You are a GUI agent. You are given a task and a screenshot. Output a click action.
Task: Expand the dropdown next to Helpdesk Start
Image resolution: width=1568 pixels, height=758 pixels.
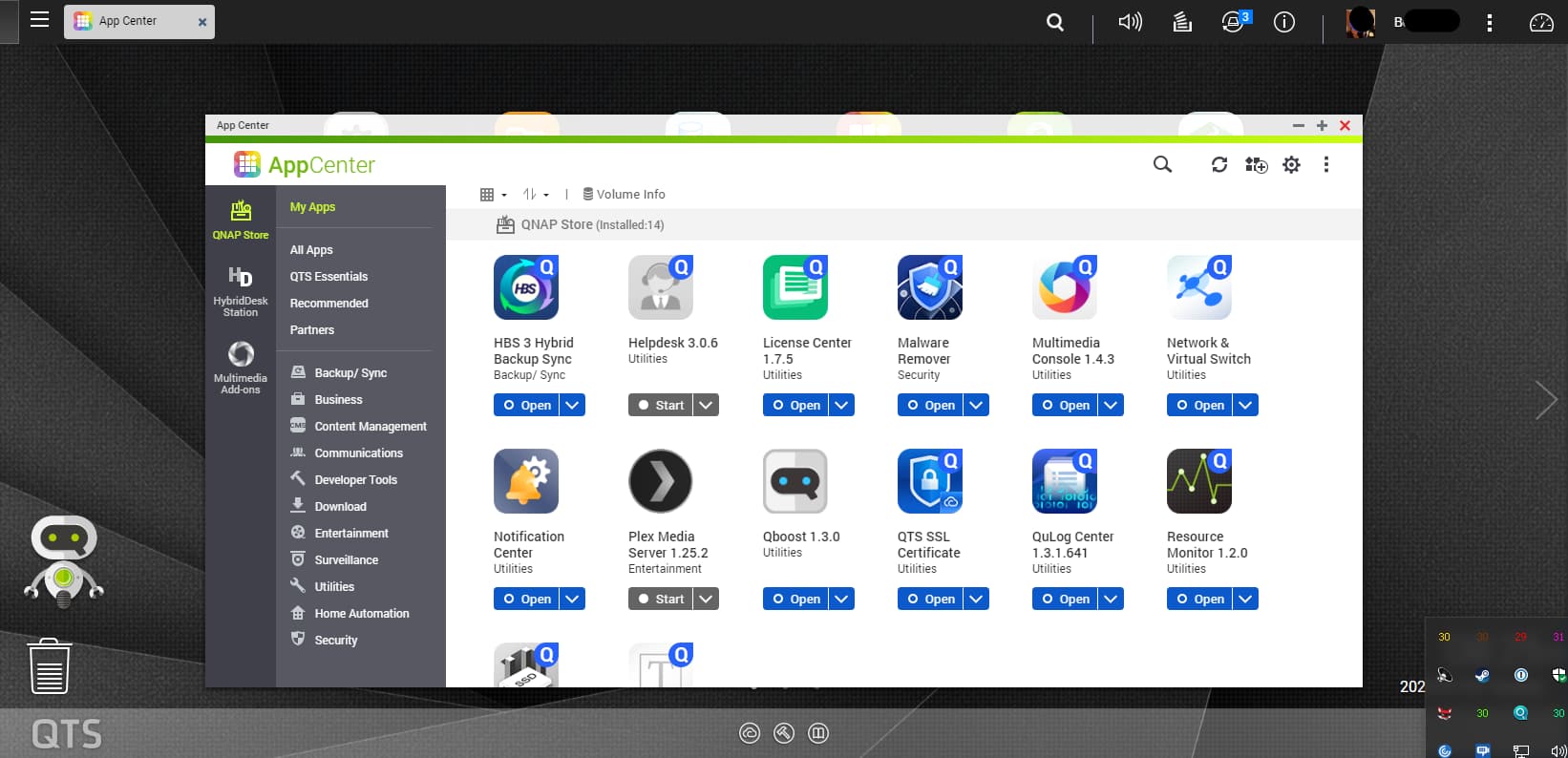pyautogui.click(x=707, y=405)
